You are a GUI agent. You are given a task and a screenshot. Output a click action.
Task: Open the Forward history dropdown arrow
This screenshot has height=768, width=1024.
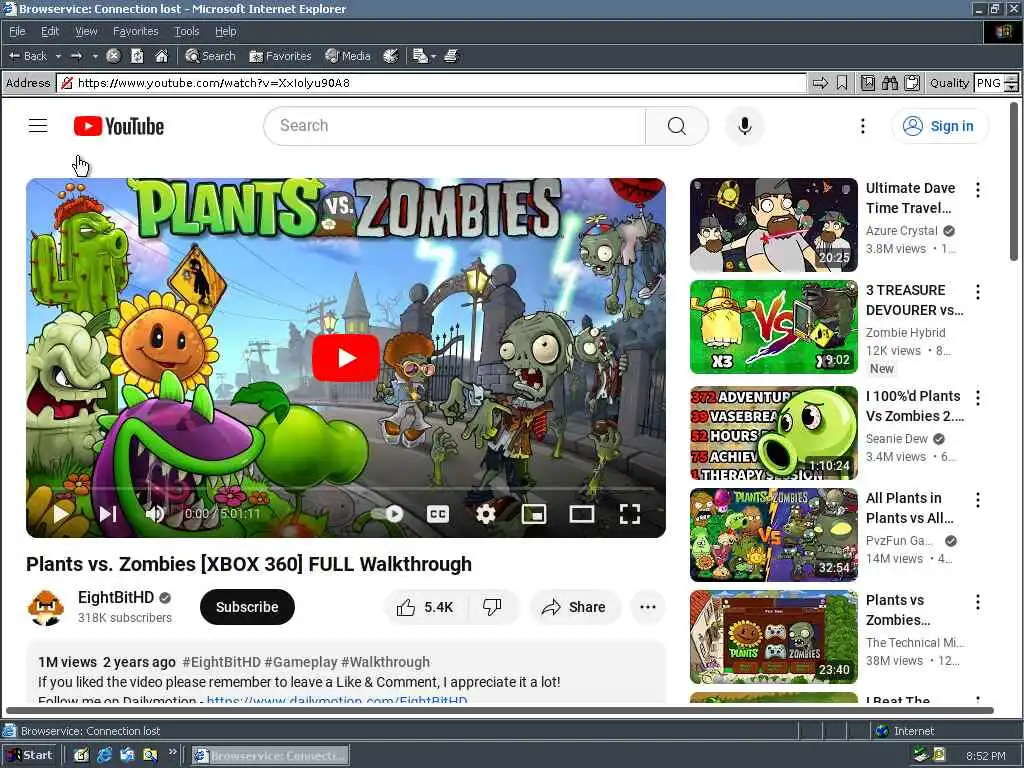pyautogui.click(x=95, y=56)
